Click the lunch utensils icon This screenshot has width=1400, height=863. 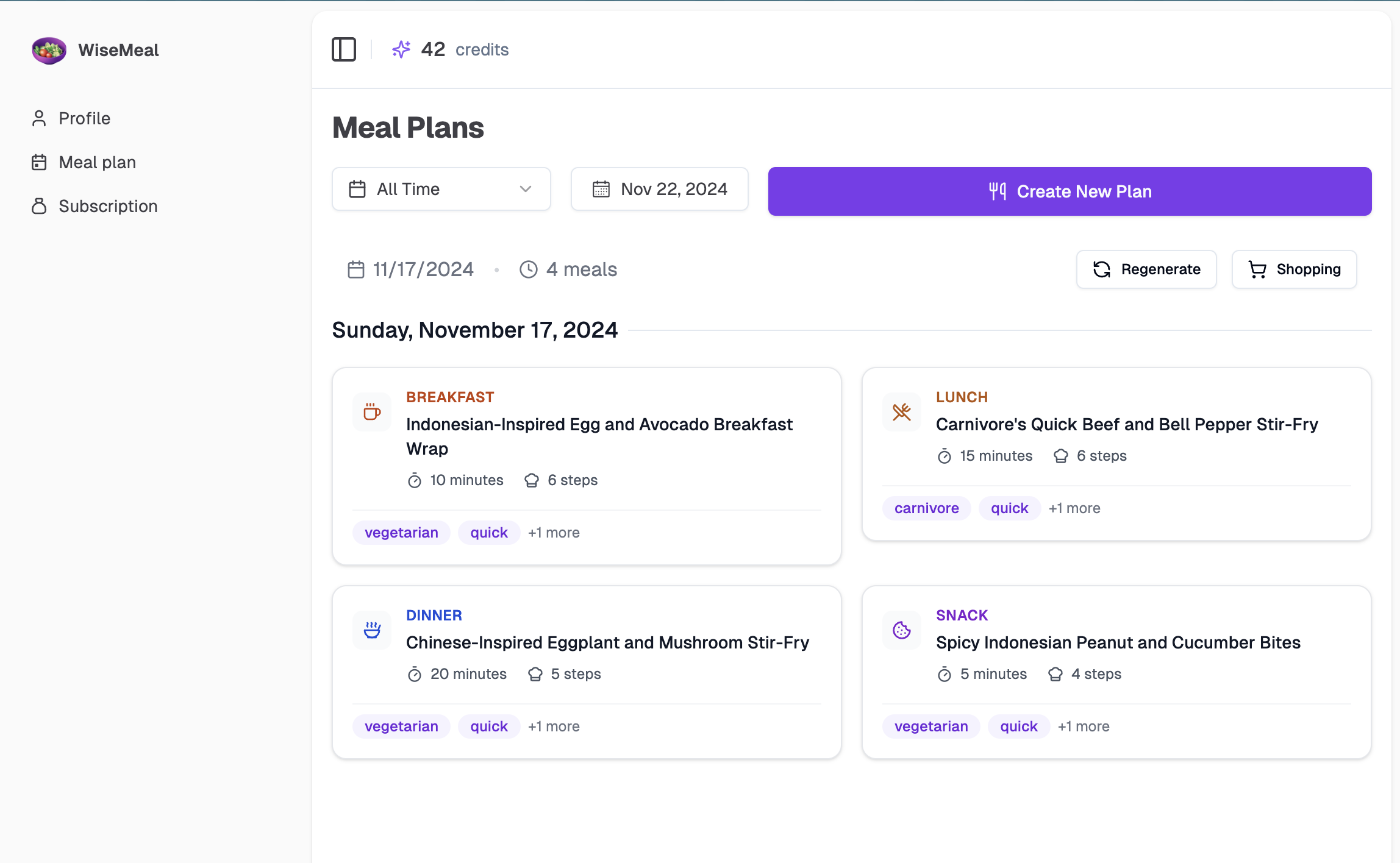pyautogui.click(x=902, y=412)
